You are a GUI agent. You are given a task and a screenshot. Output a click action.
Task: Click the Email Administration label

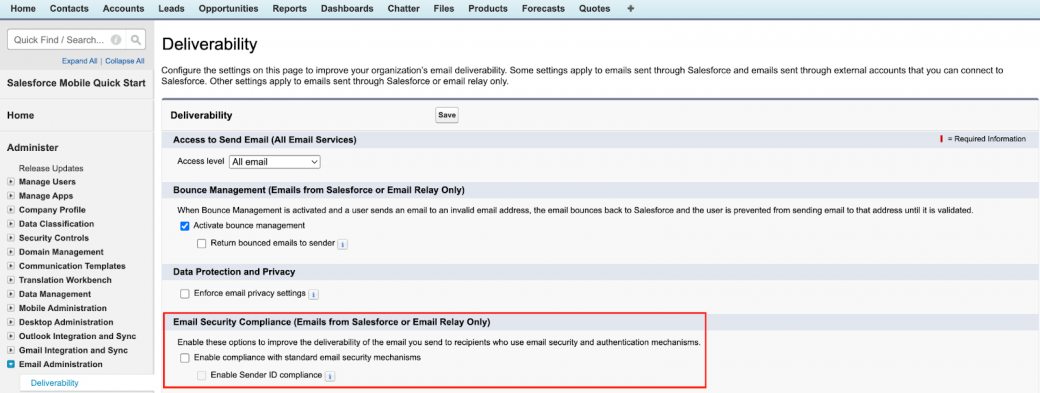[x=60, y=365]
